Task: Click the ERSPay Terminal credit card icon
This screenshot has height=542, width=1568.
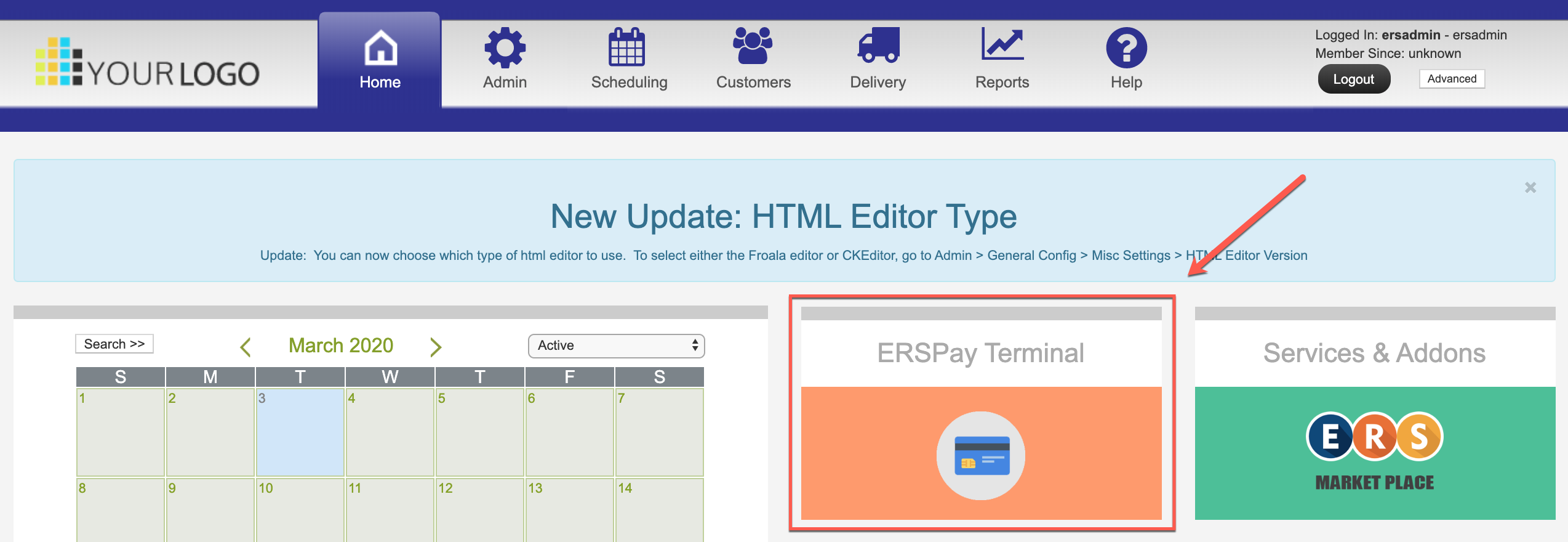Action: [x=981, y=456]
